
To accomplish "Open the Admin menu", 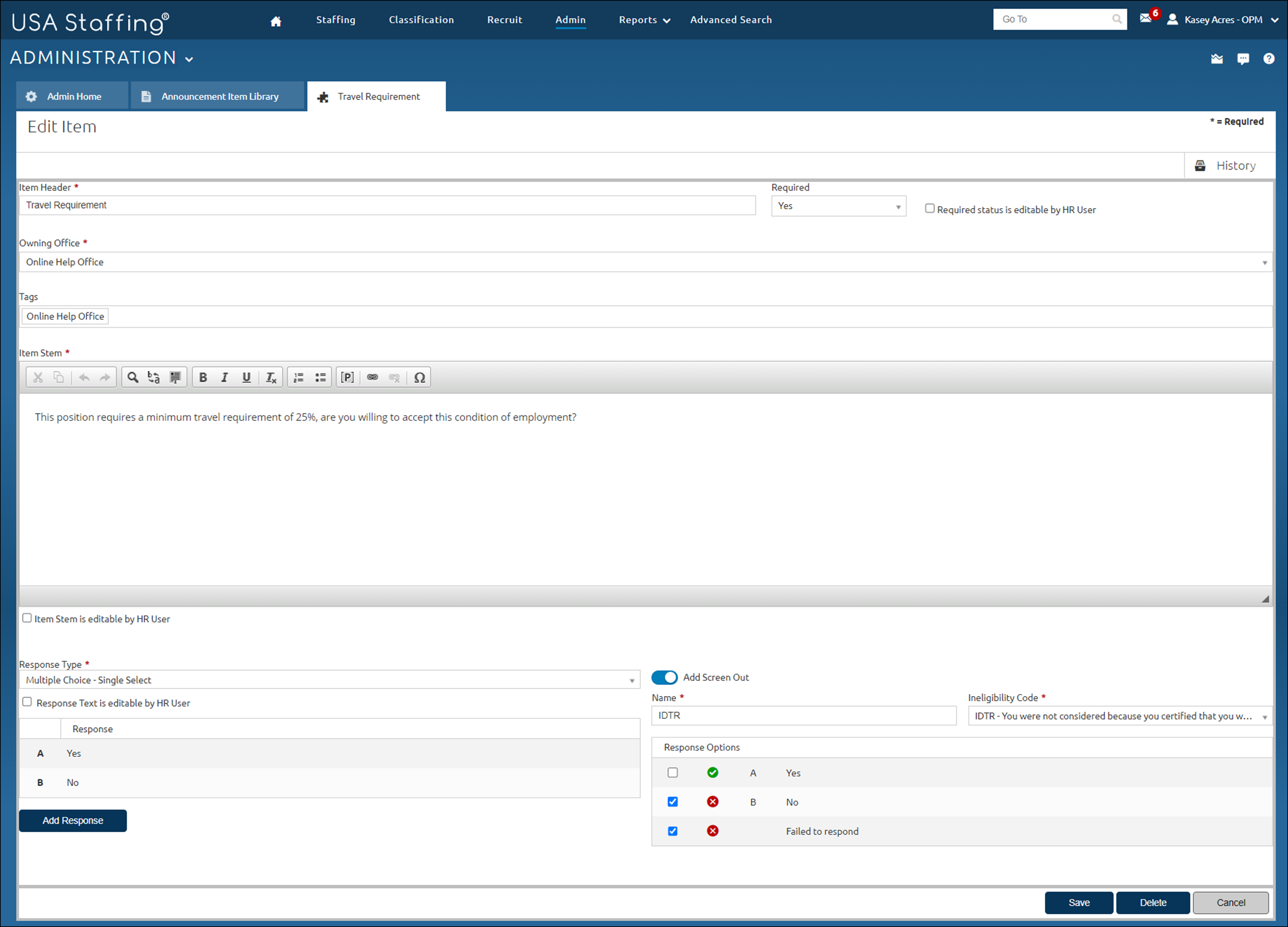I will coord(570,20).
